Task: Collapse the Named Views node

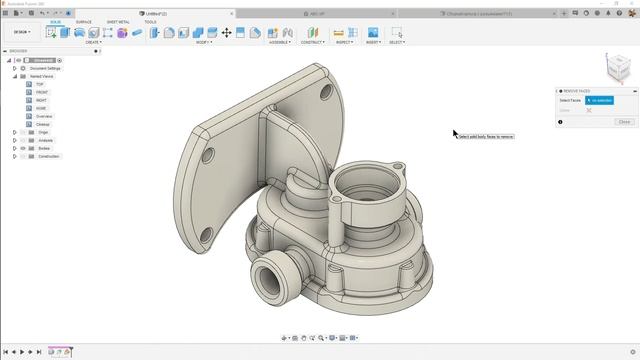Action: 15,76
